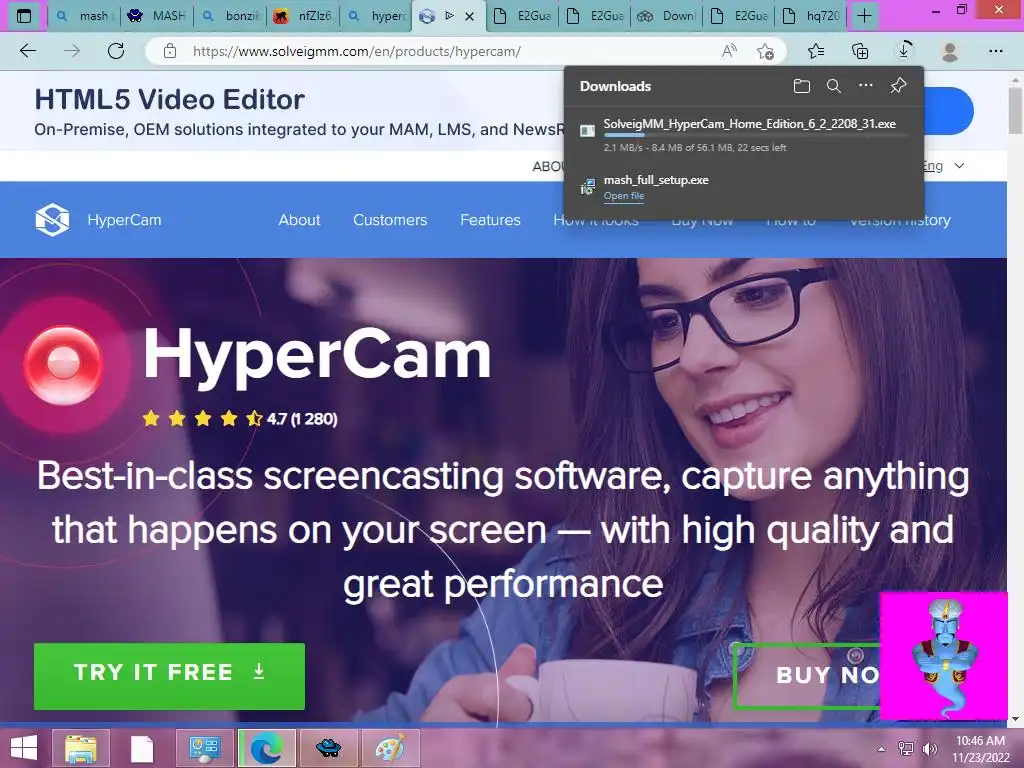Click the 4.7 star rating

(240, 419)
